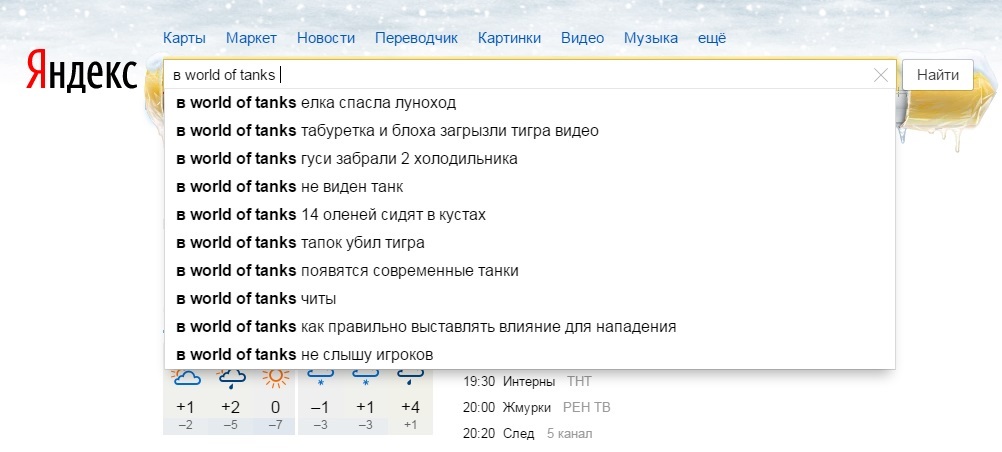Select suggestion 'читы'

530,299
